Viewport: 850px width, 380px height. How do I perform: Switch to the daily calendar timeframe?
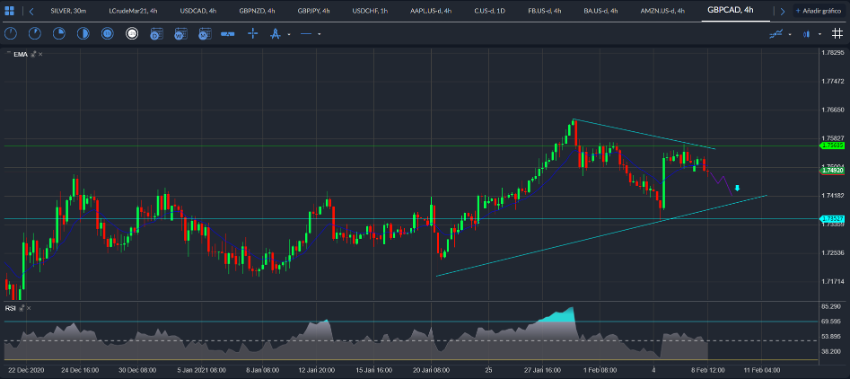coord(156,34)
